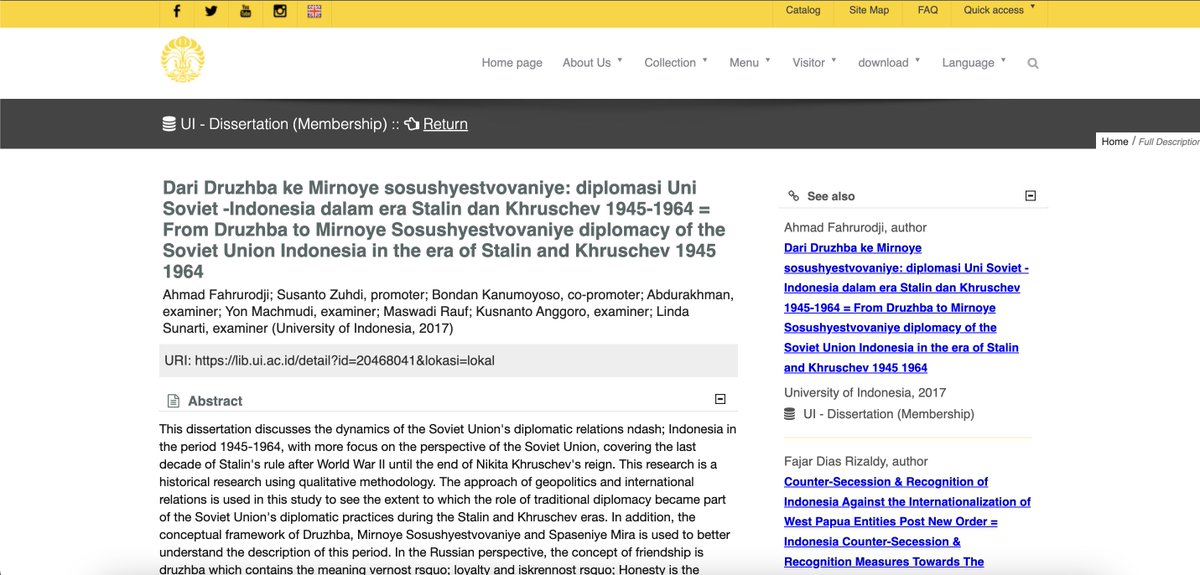The image size is (1200, 575).
Task: Open the FAQ link
Action: point(928,10)
